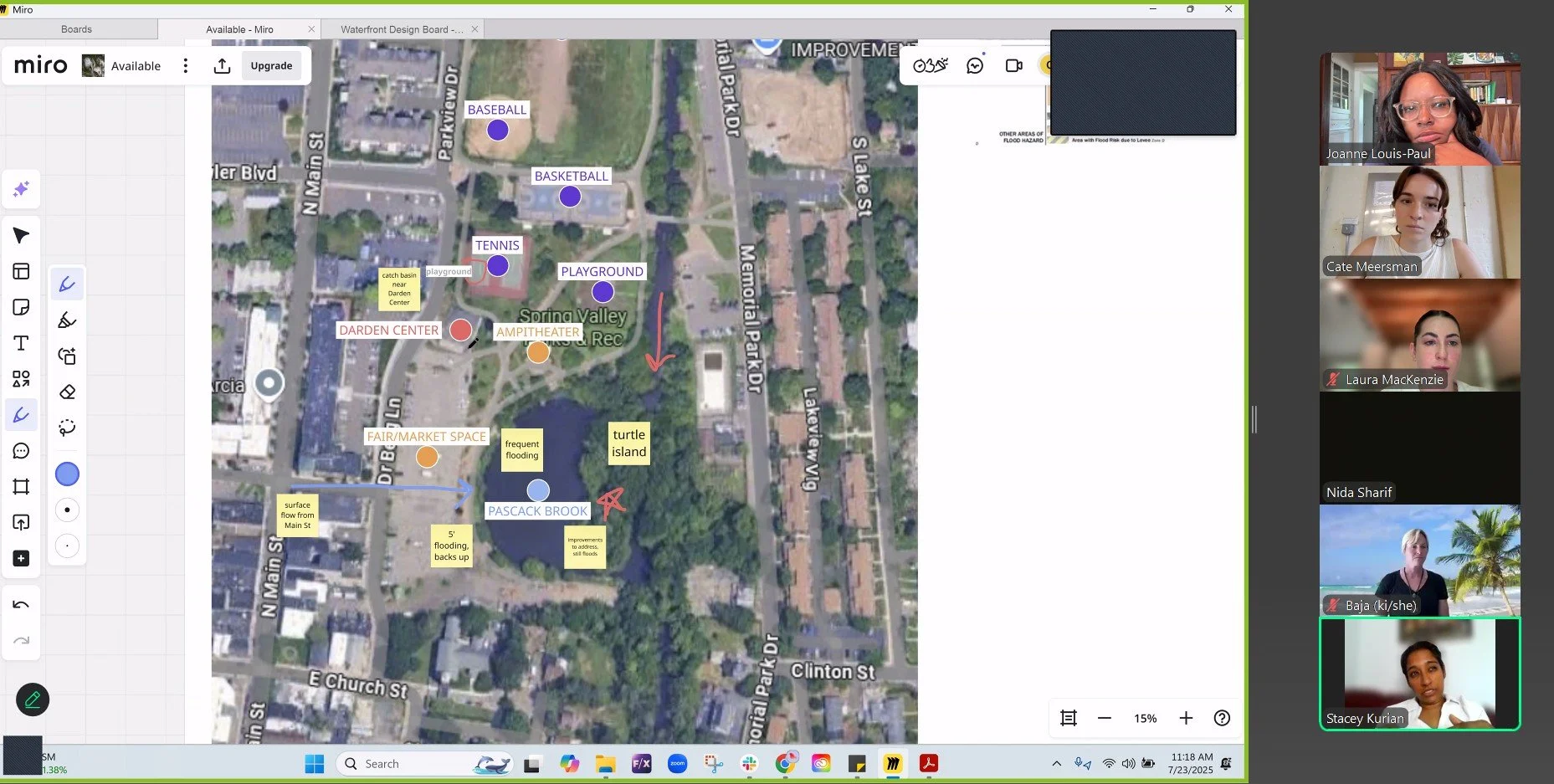1554x784 pixels.
Task: Click the taskbar Search box
Action: pos(425,764)
